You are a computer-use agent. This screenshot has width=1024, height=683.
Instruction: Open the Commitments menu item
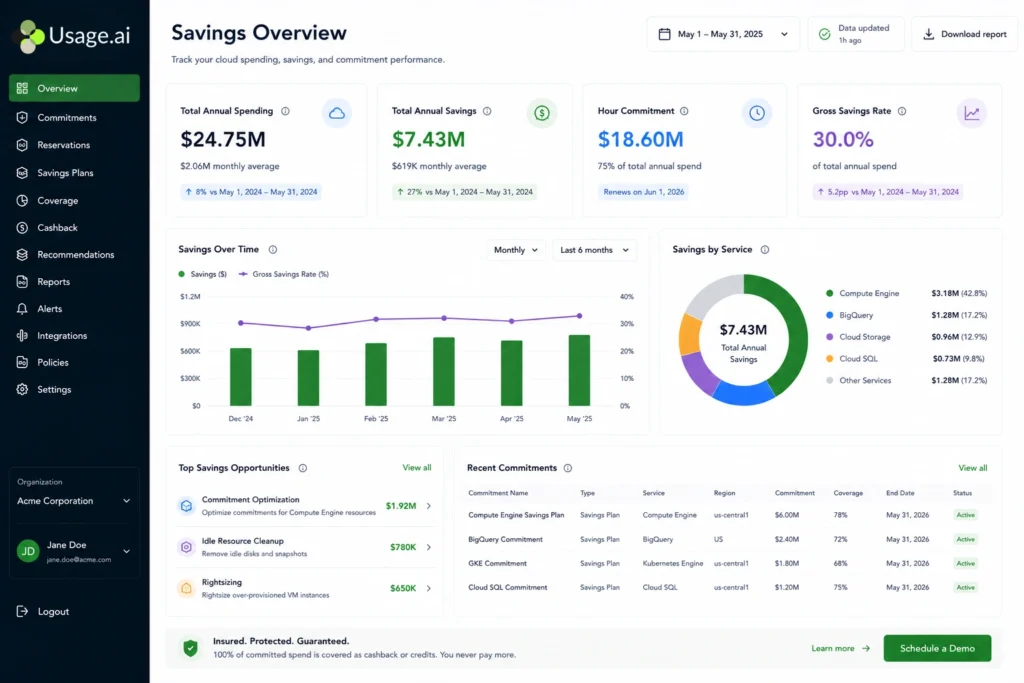[x=74, y=118]
